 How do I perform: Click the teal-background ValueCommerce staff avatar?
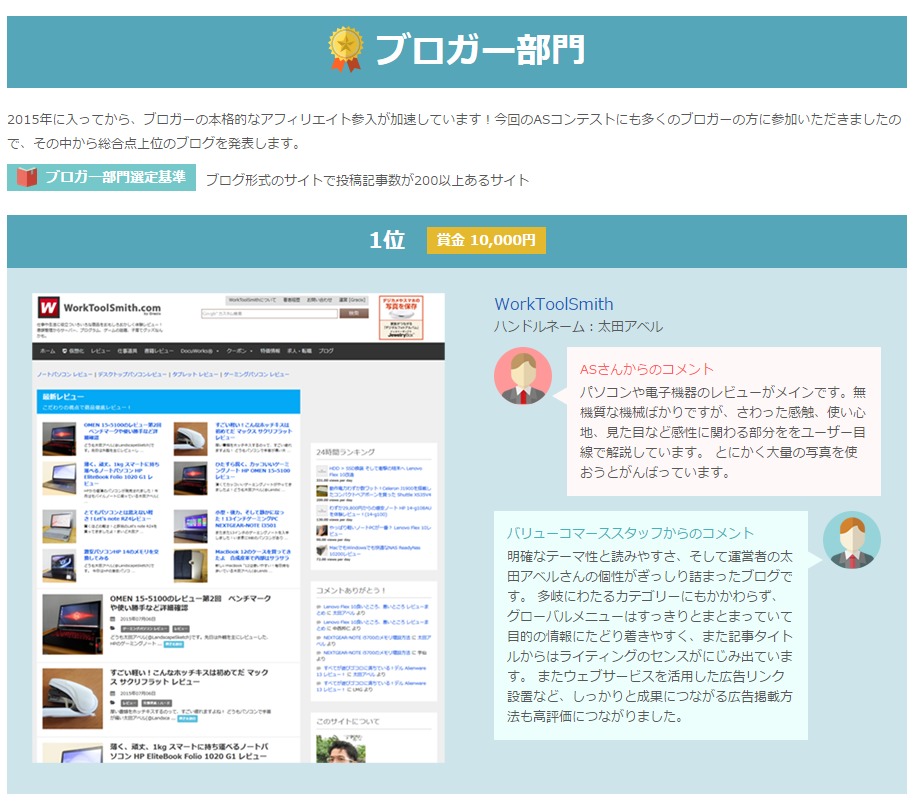pos(852,540)
